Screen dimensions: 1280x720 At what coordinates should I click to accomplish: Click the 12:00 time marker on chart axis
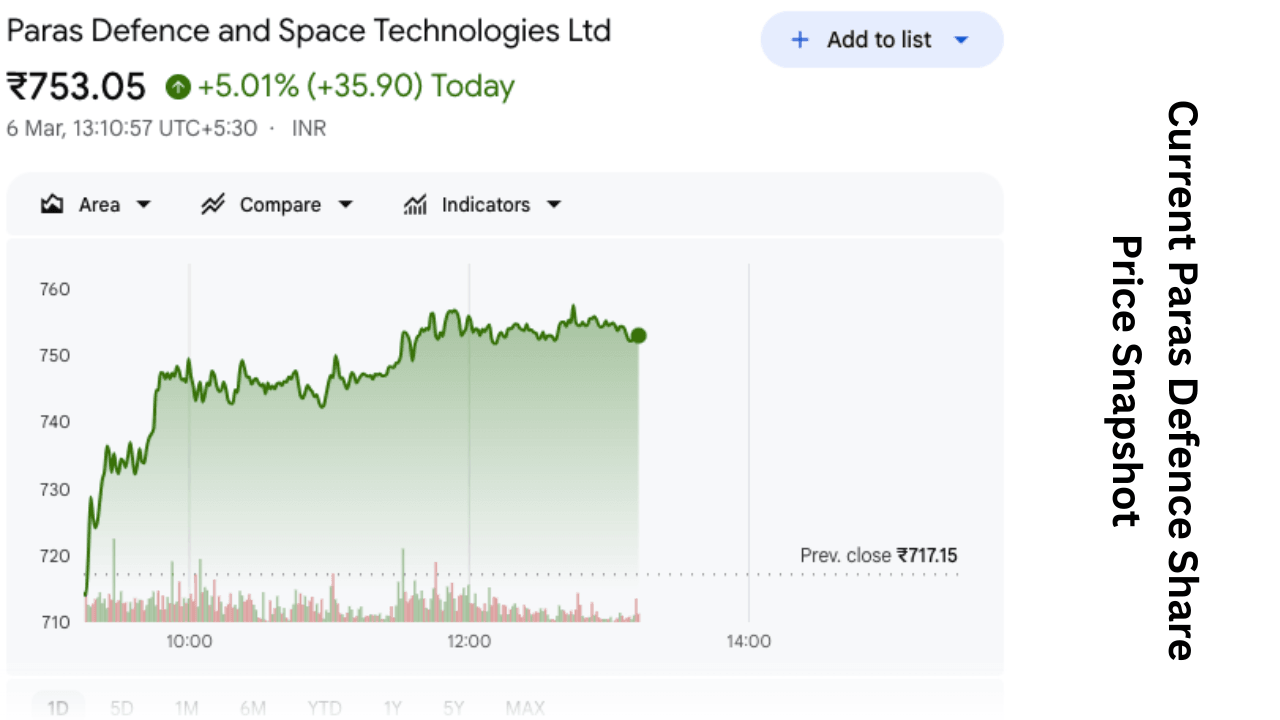[468, 641]
